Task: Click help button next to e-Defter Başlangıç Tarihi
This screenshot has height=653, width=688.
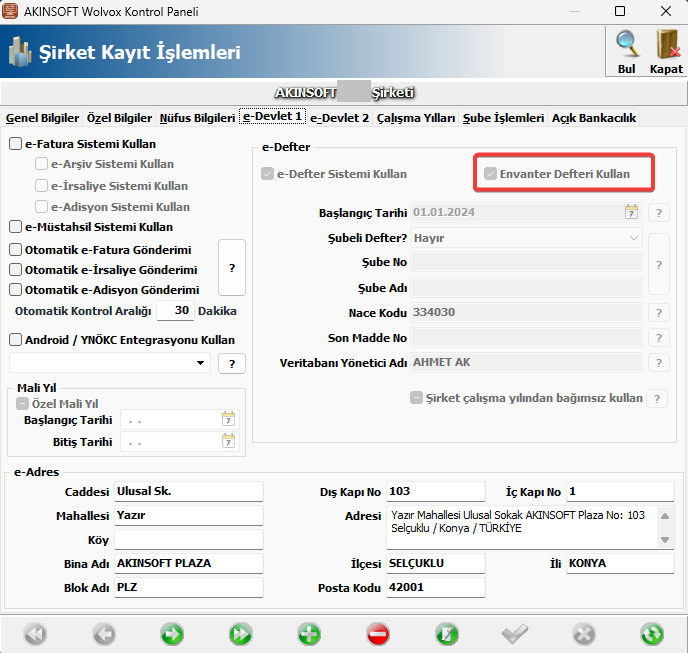Action: click(x=659, y=213)
